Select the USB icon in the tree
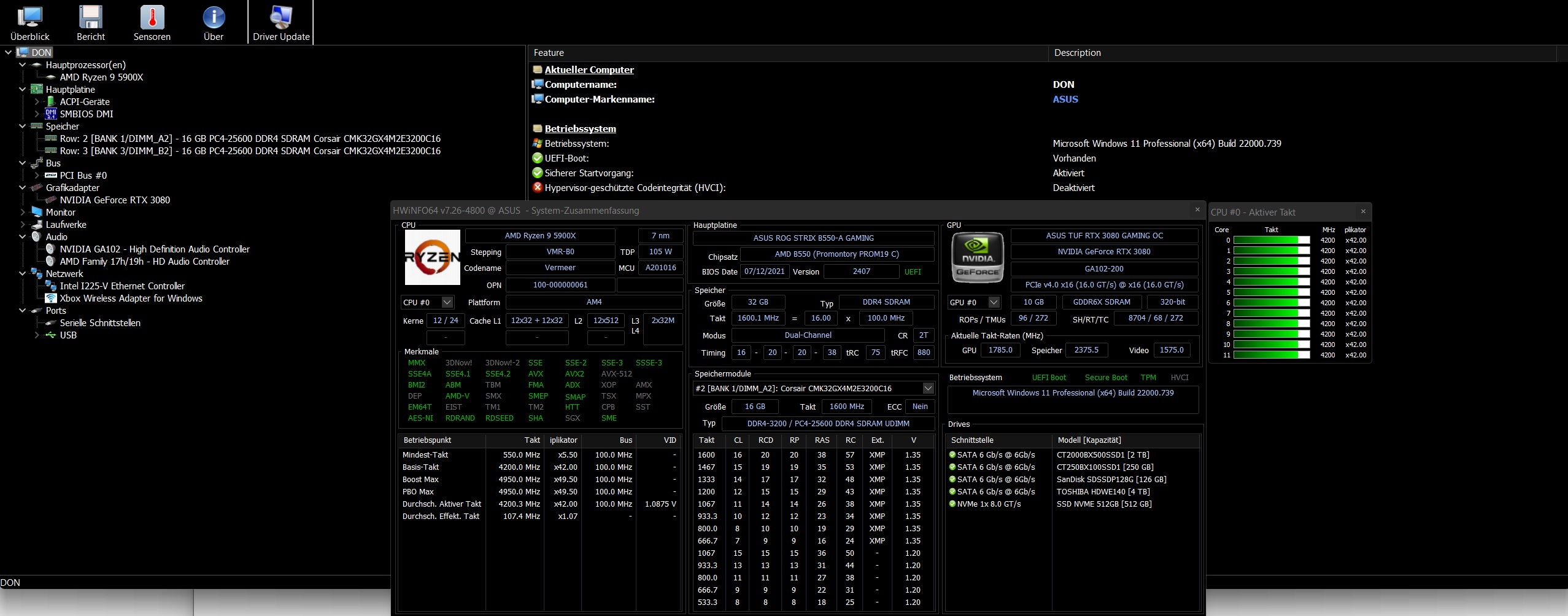 pos(51,335)
